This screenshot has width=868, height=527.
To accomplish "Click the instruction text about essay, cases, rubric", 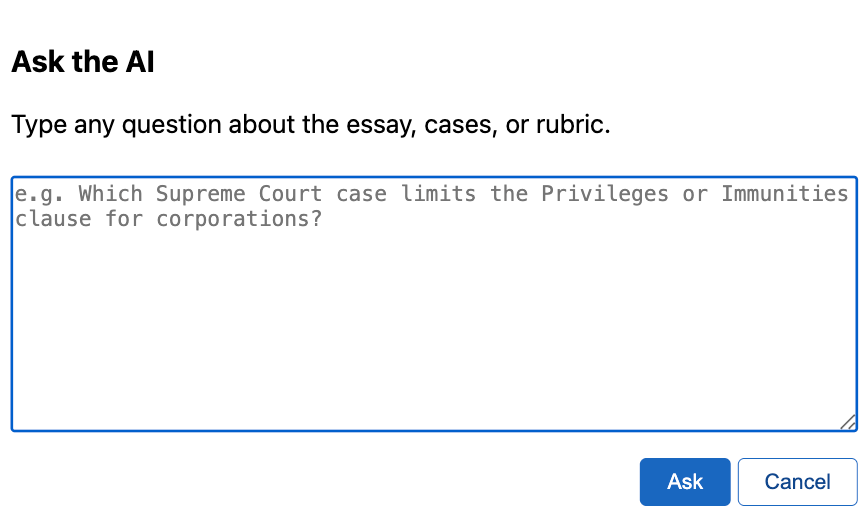I will (311, 124).
